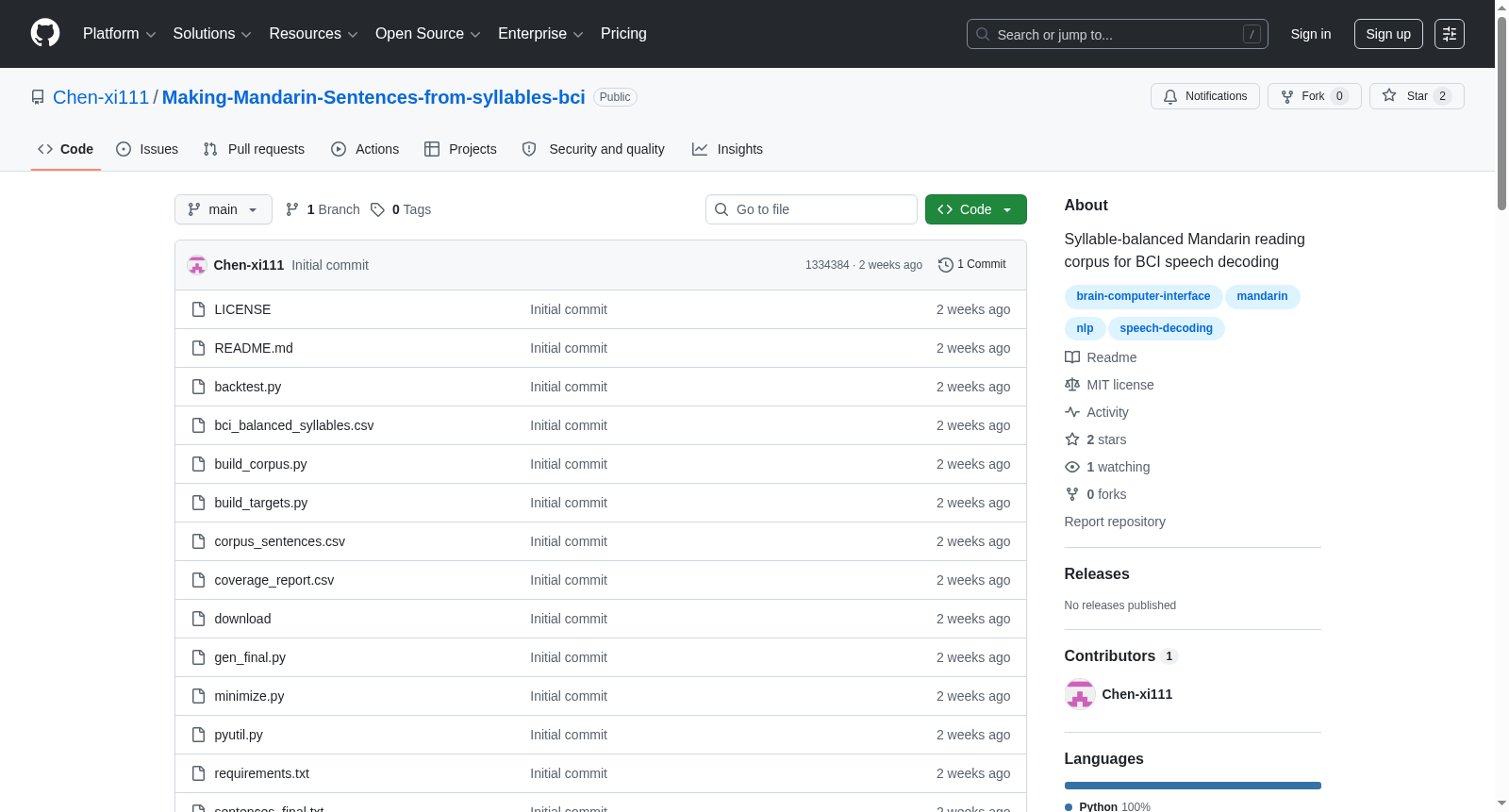Expand the Resources menu

pyautogui.click(x=313, y=34)
